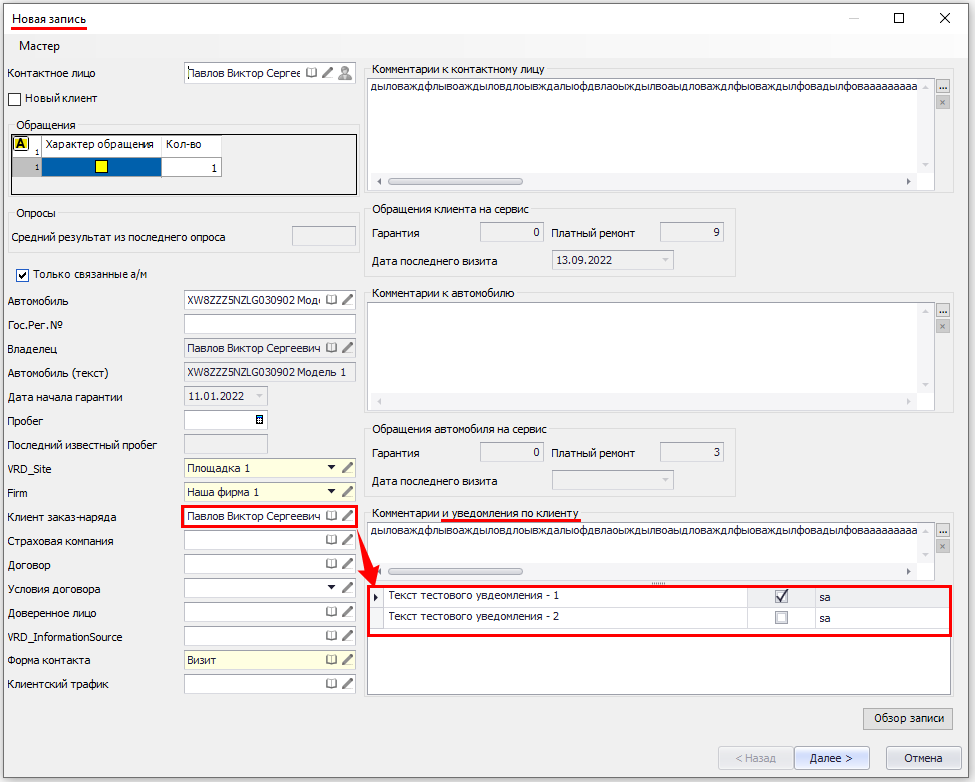Open calculator icon in Пробег field
Screen dimensions: 975x782
coord(260,420)
